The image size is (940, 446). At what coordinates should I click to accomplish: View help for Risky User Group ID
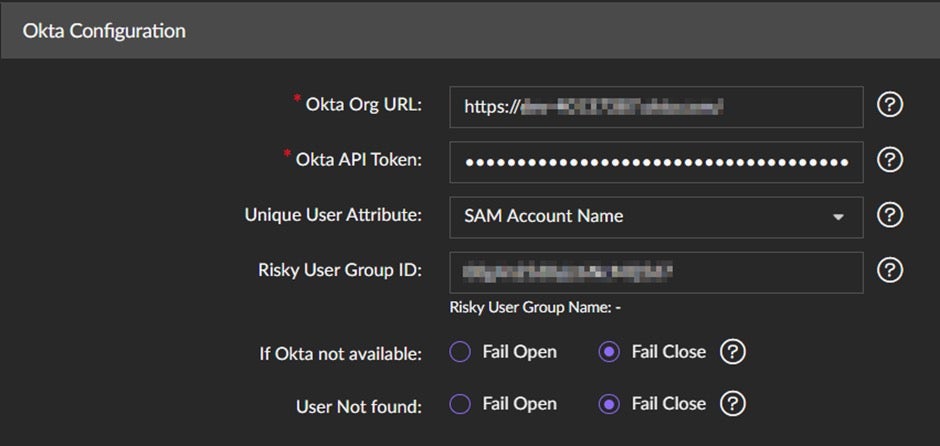889,270
